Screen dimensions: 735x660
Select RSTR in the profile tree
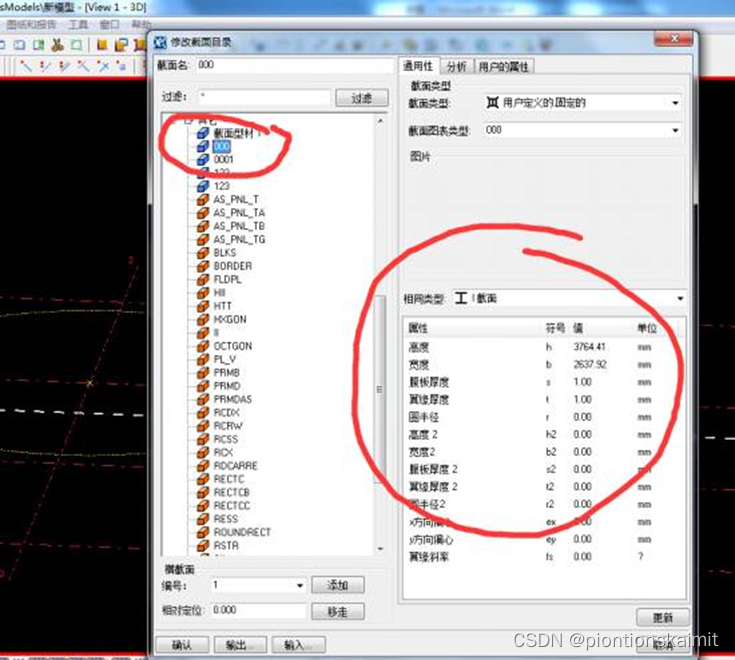(226, 546)
